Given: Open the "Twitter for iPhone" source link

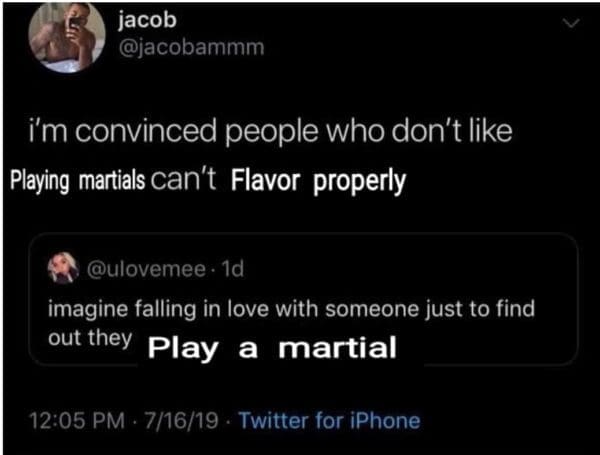Looking at the screenshot, I should tap(329, 421).
